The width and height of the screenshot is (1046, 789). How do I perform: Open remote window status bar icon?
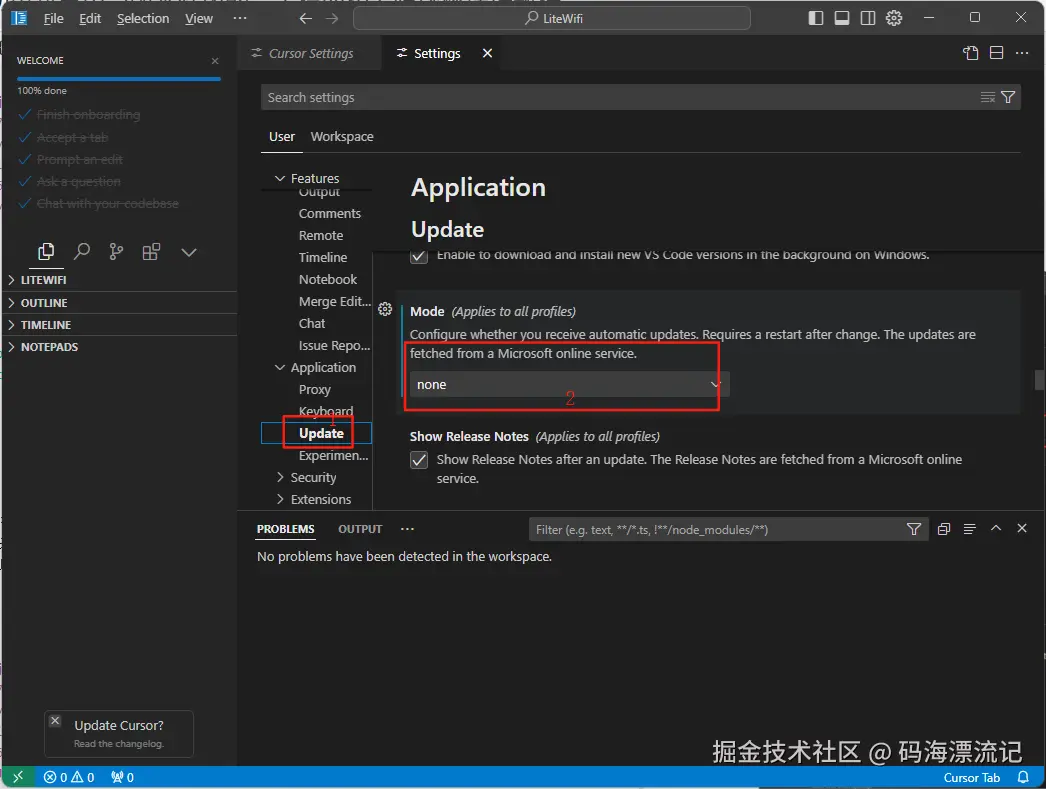[x=18, y=777]
